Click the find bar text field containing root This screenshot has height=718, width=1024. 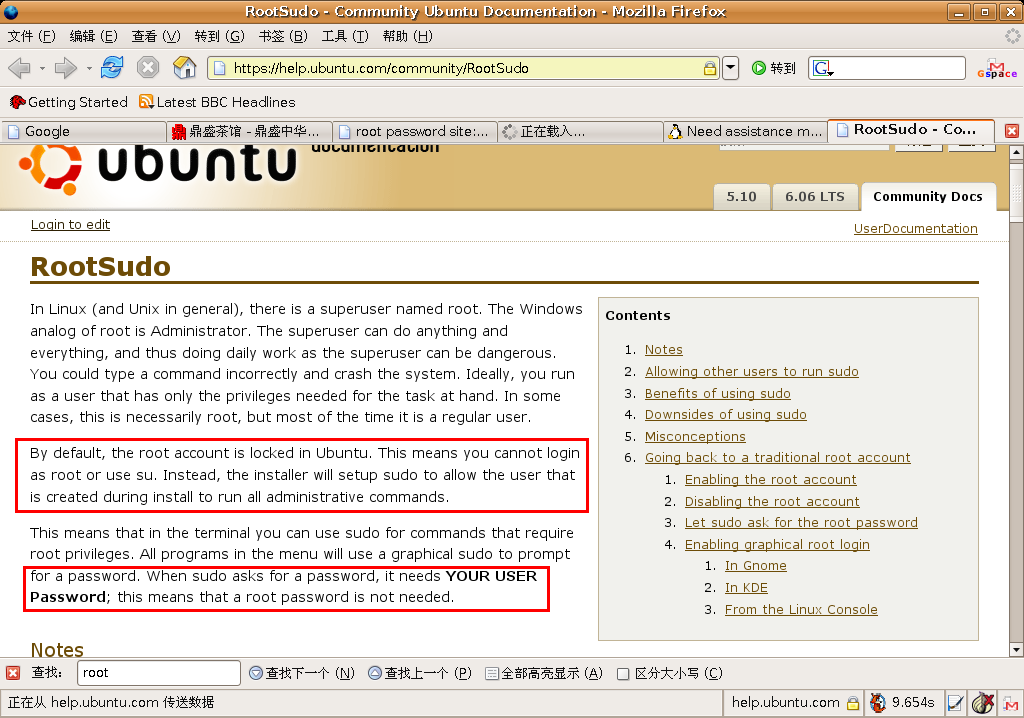pyautogui.click(x=159, y=673)
